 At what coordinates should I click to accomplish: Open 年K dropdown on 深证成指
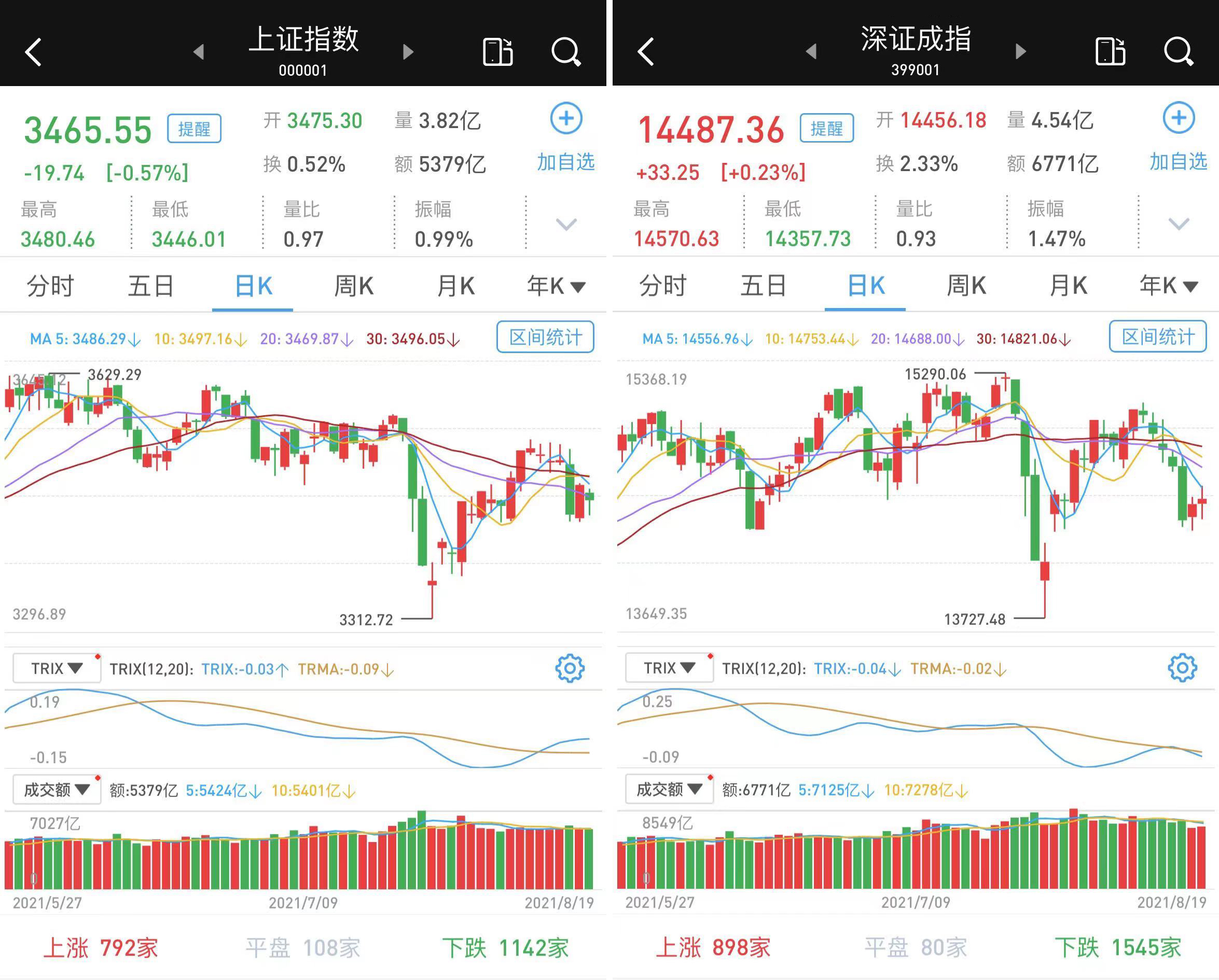click(1169, 285)
